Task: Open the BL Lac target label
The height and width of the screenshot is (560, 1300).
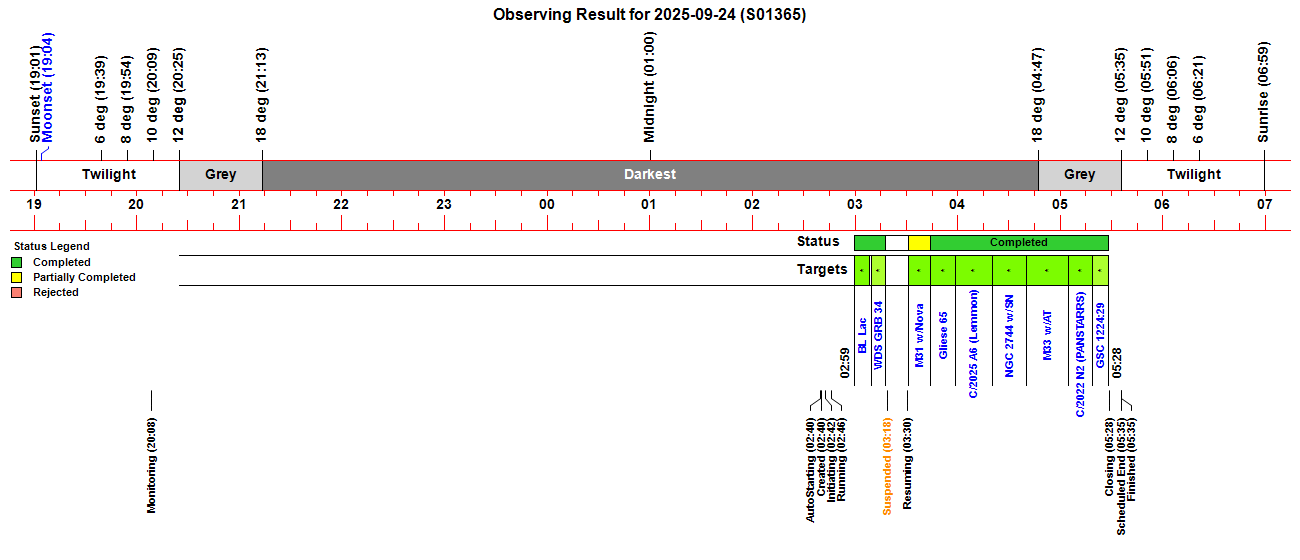Action: pyautogui.click(x=862, y=335)
